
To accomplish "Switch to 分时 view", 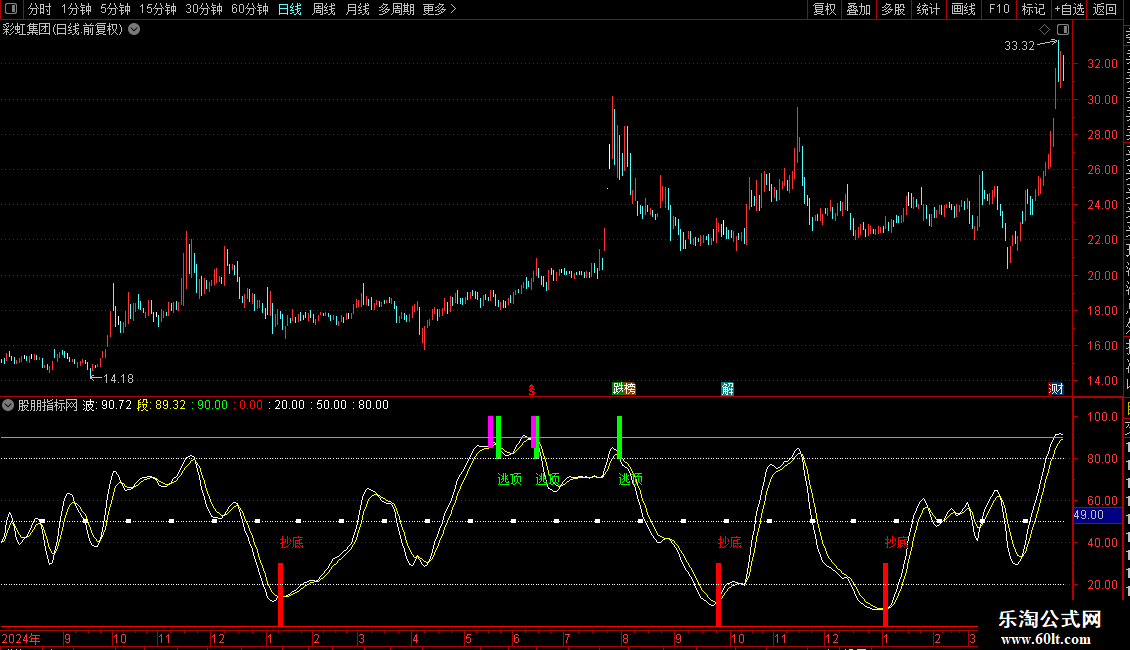I will [x=40, y=9].
